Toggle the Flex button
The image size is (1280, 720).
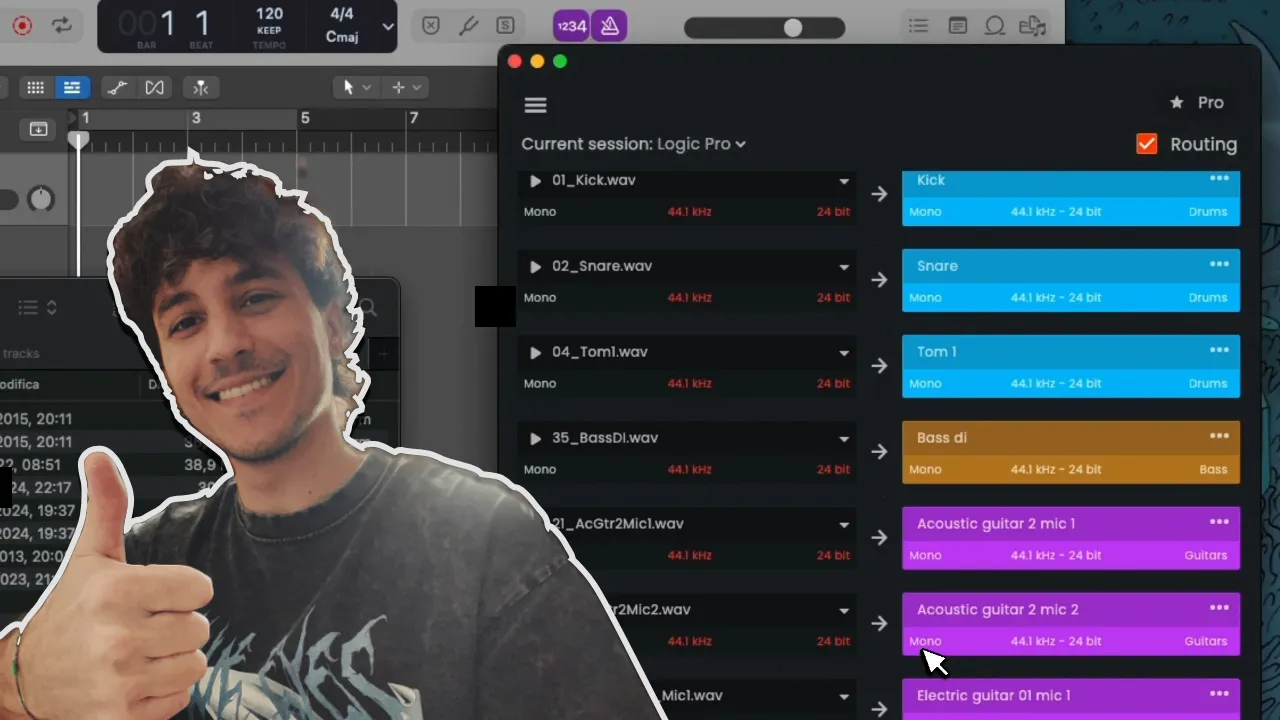click(x=154, y=88)
